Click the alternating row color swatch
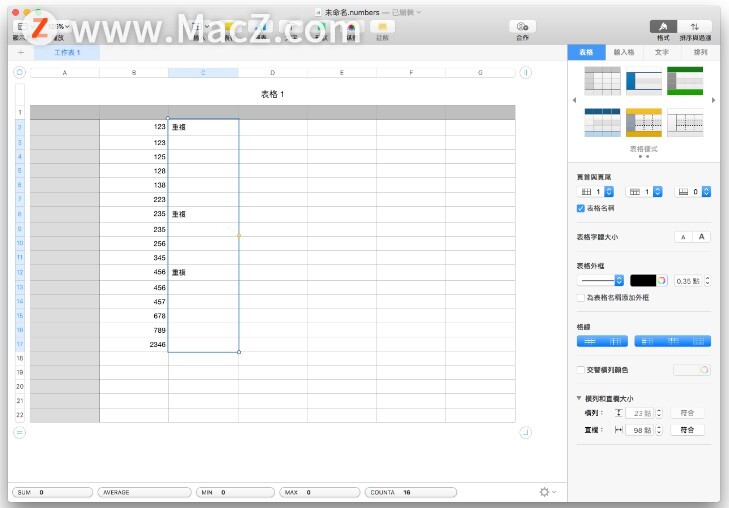Screen dimensions: 729x508 click(687, 370)
